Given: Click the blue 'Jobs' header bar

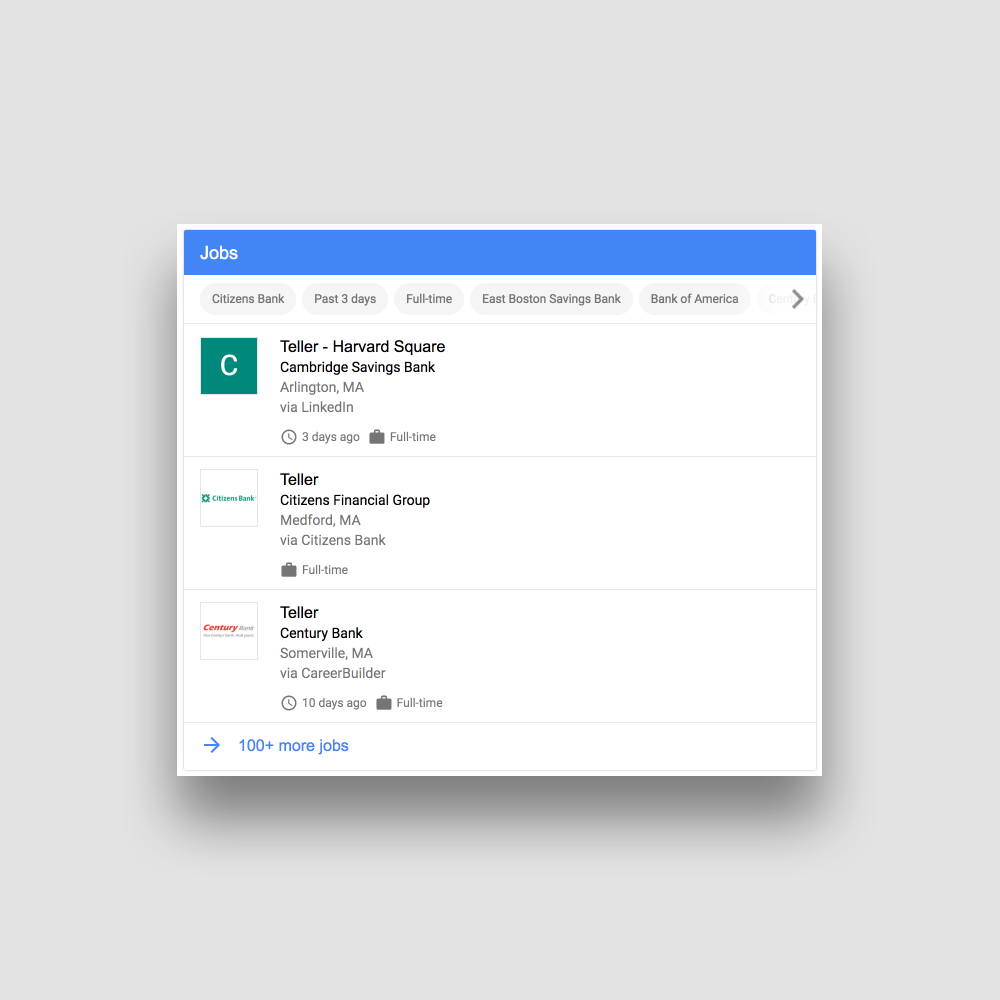Looking at the screenshot, I should tap(500, 253).
